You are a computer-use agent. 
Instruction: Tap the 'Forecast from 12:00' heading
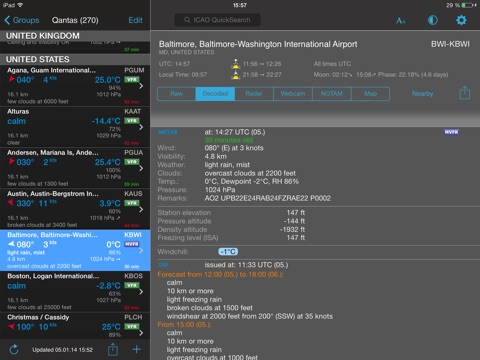pos(220,274)
